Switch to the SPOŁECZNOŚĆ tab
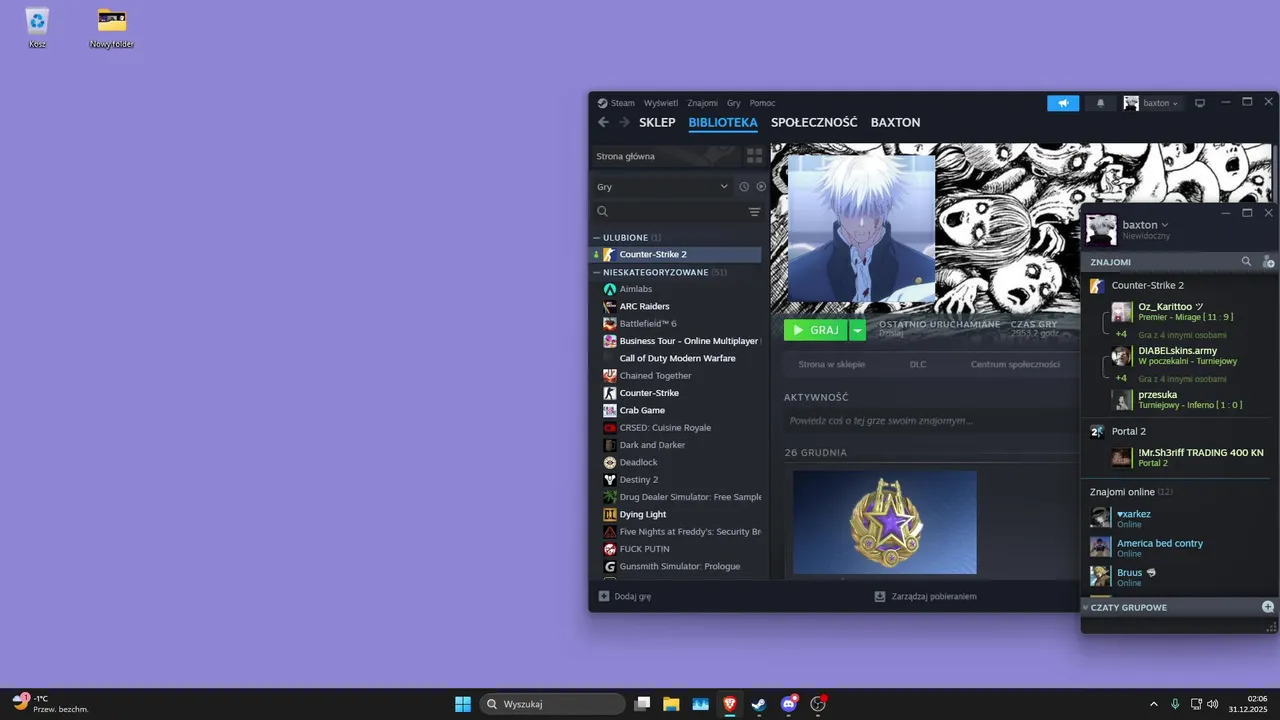The width and height of the screenshot is (1280, 720). (814, 122)
